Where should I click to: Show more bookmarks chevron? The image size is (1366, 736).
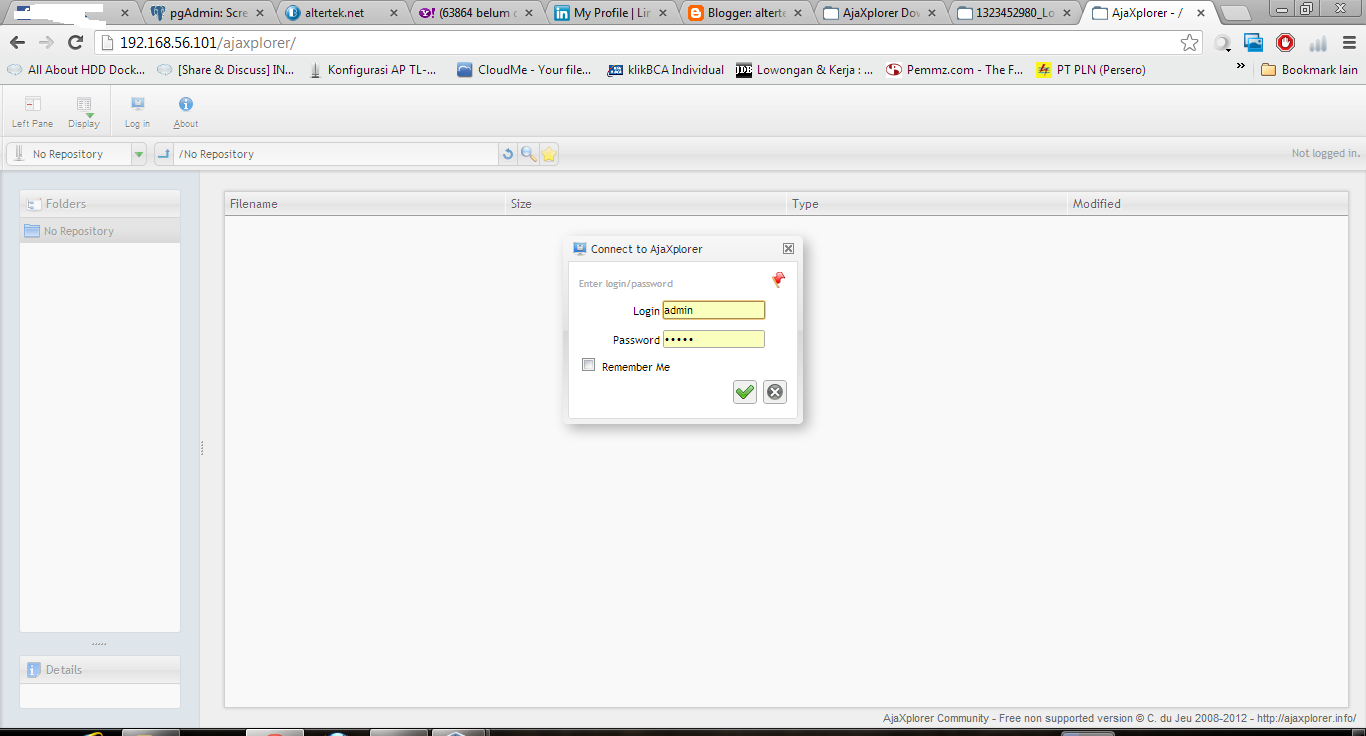point(1241,67)
